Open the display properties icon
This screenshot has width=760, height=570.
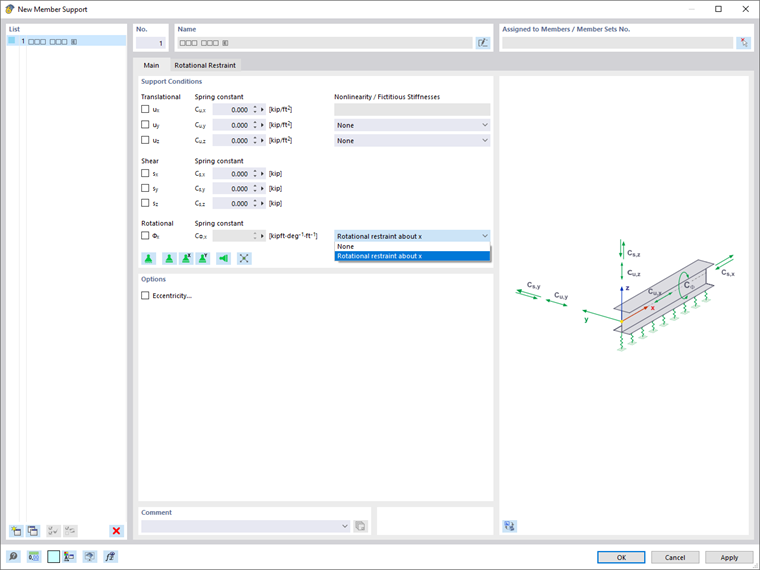(x=69, y=556)
